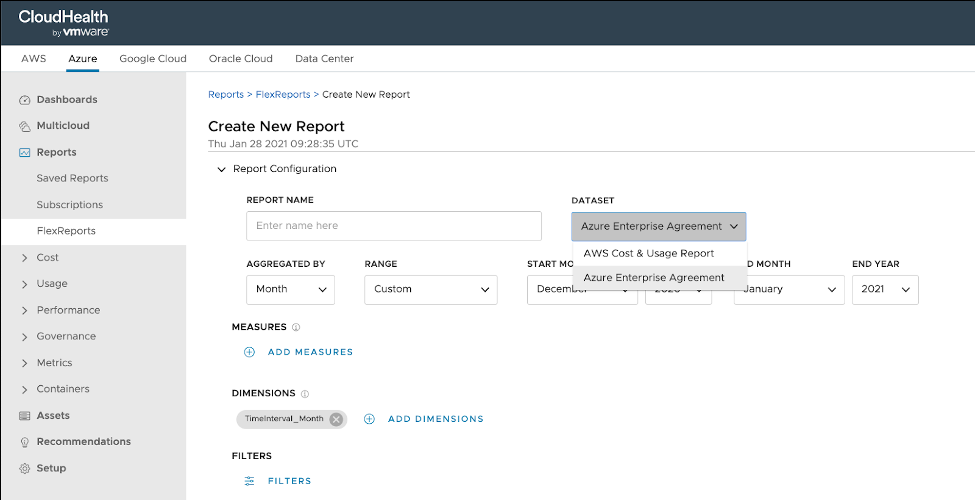Viewport: 977px width, 502px height.
Task: Click the Setup gear icon
Action: pos(24,468)
